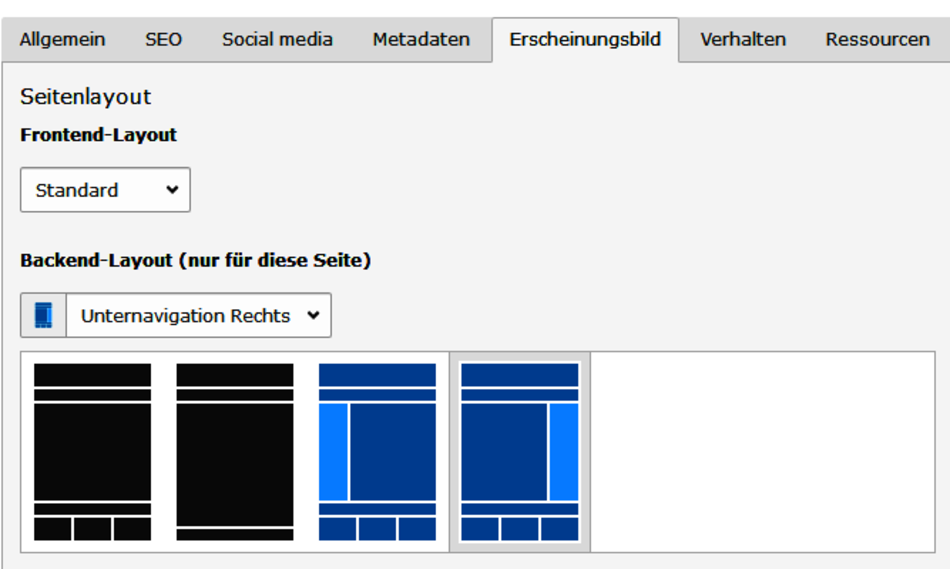Select the Erscheinungsbild tab
The width and height of the screenshot is (950, 569).
(585, 40)
